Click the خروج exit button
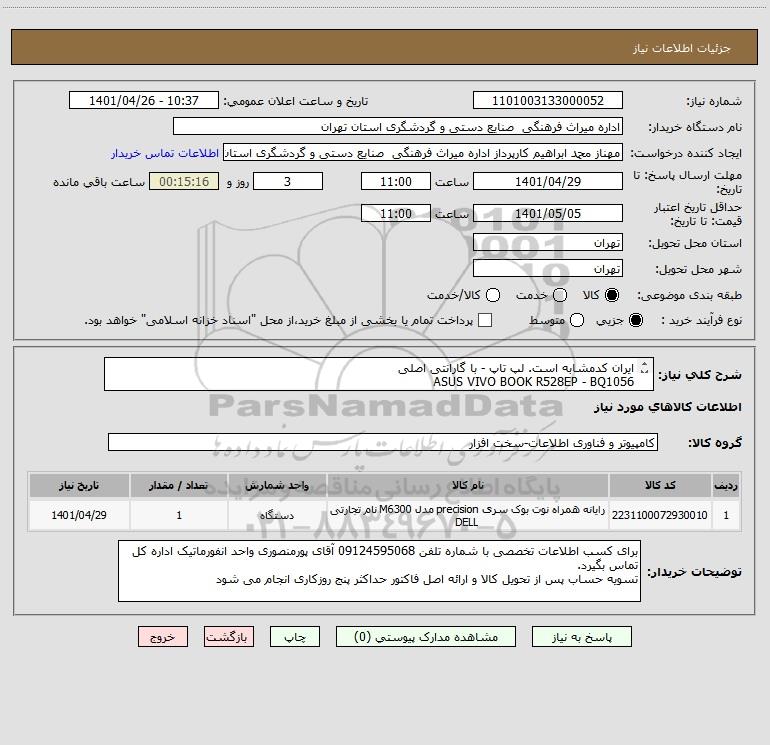The height and width of the screenshot is (745, 770). [x=163, y=636]
